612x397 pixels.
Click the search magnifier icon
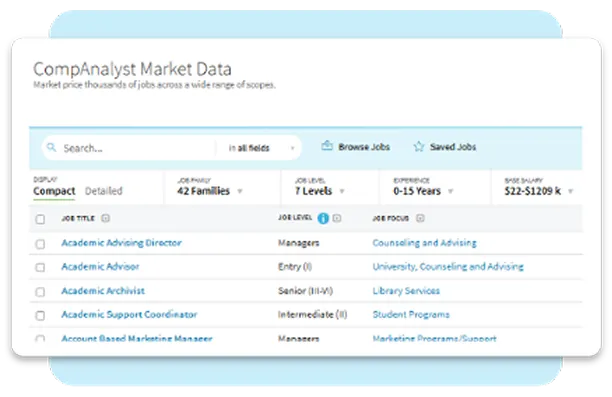click(x=51, y=147)
